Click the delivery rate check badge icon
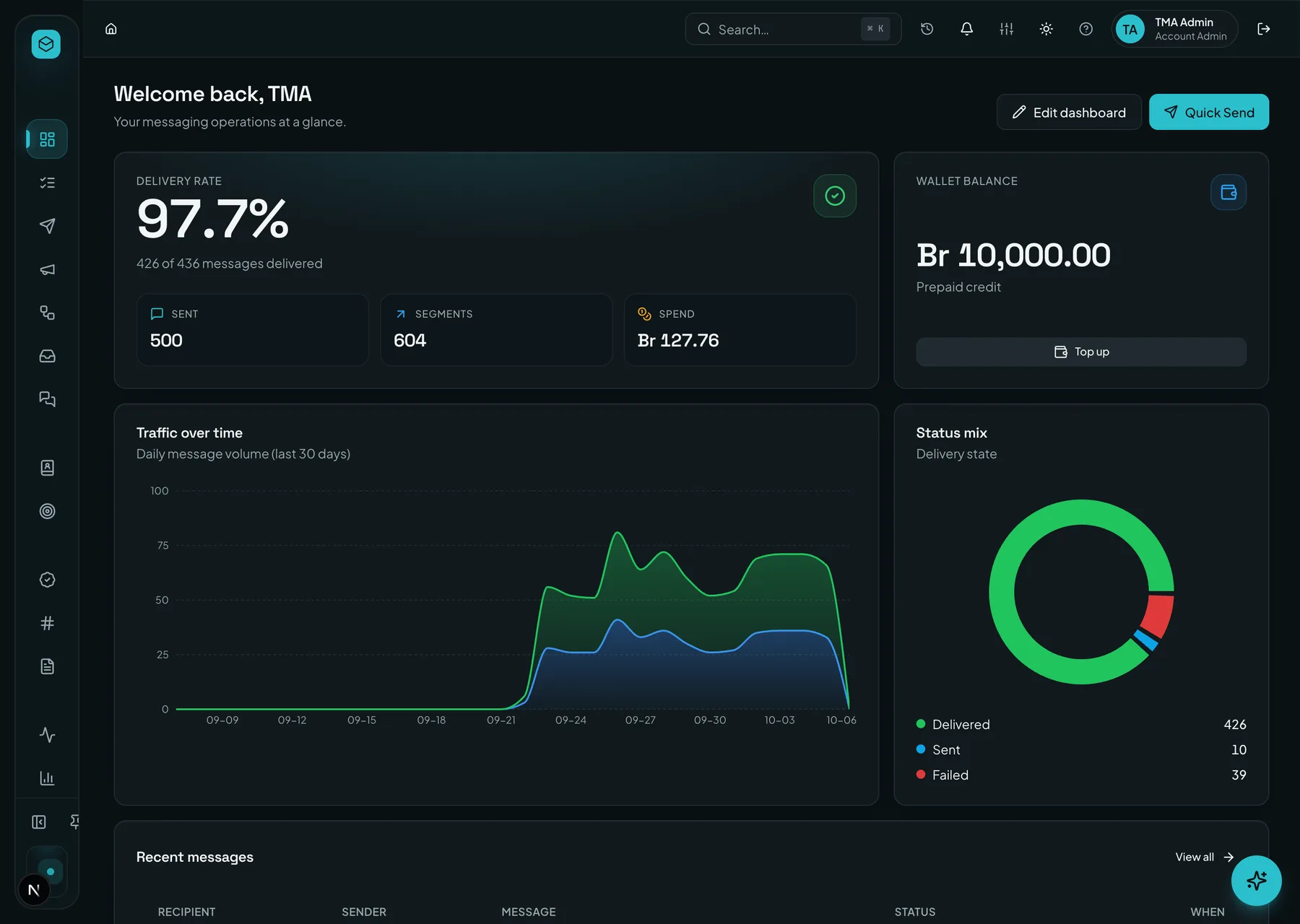 pos(835,196)
